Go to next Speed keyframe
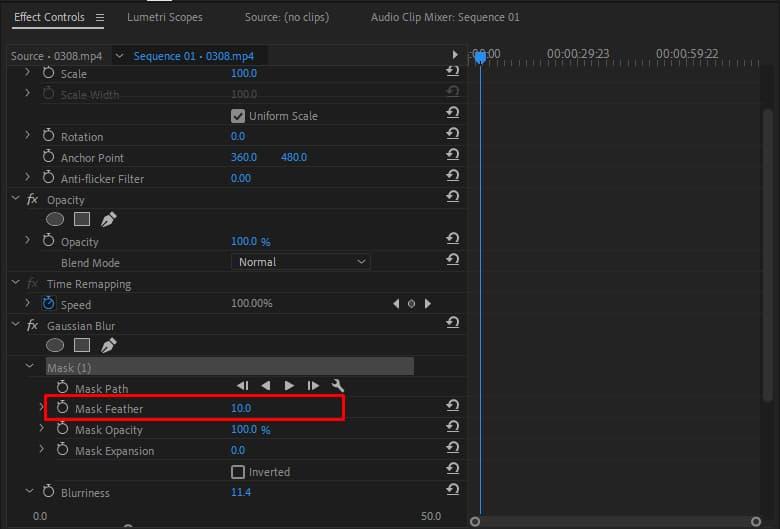Image resolution: width=780 pixels, height=529 pixels. (428, 304)
